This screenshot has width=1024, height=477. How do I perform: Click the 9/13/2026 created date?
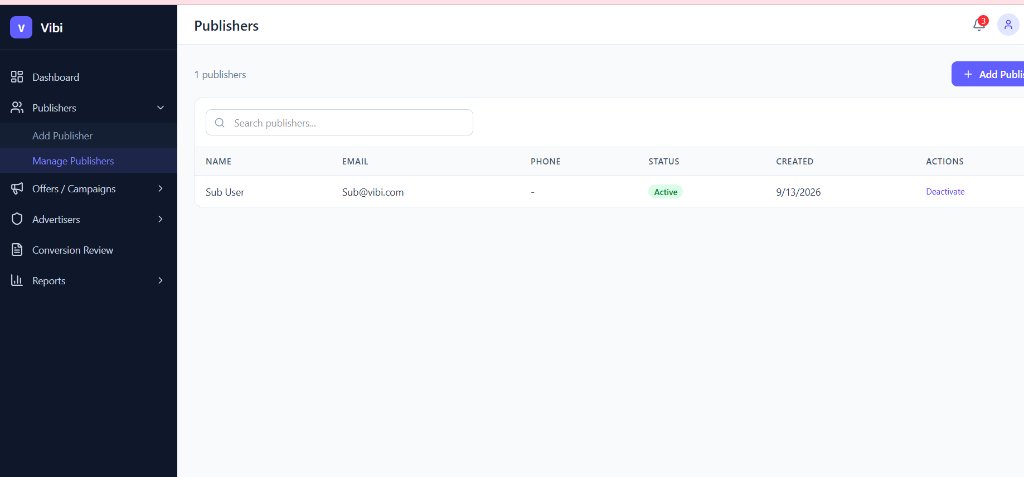tap(798, 193)
